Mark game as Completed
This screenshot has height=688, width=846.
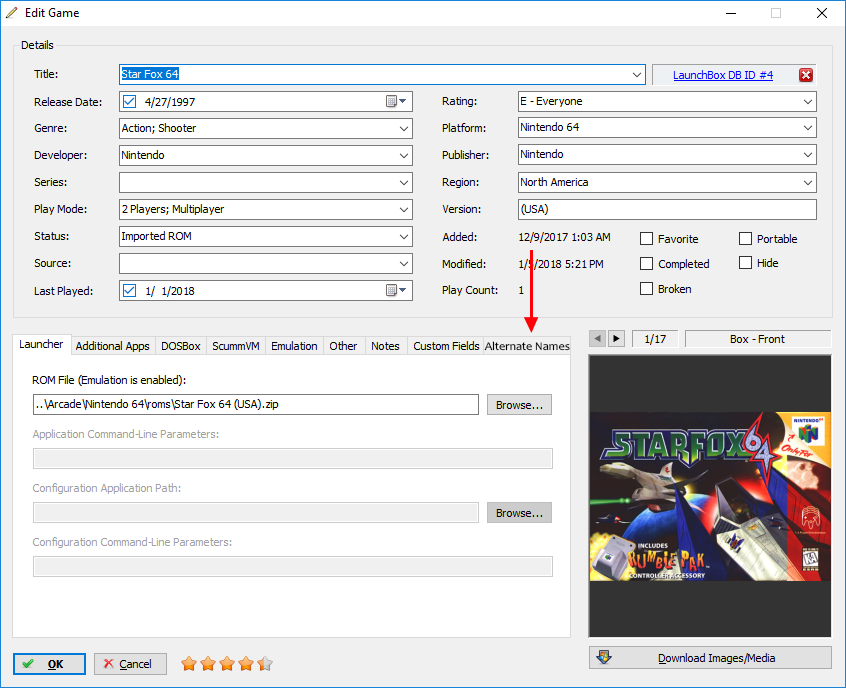click(646, 263)
